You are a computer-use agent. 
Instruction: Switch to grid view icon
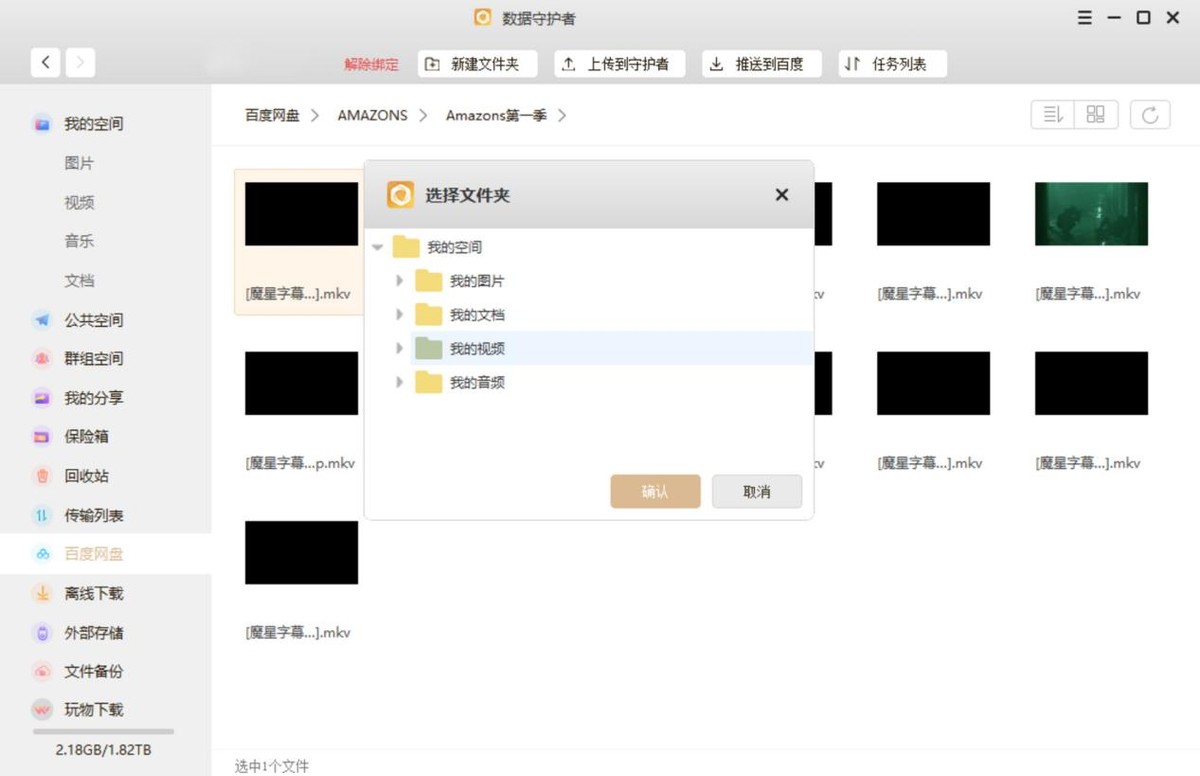(x=1096, y=115)
